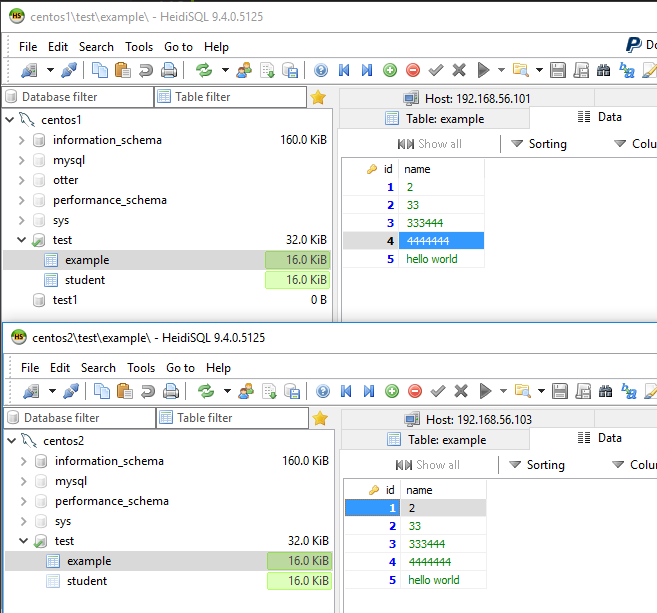Click Table filter field in centos2 window

click(233, 418)
